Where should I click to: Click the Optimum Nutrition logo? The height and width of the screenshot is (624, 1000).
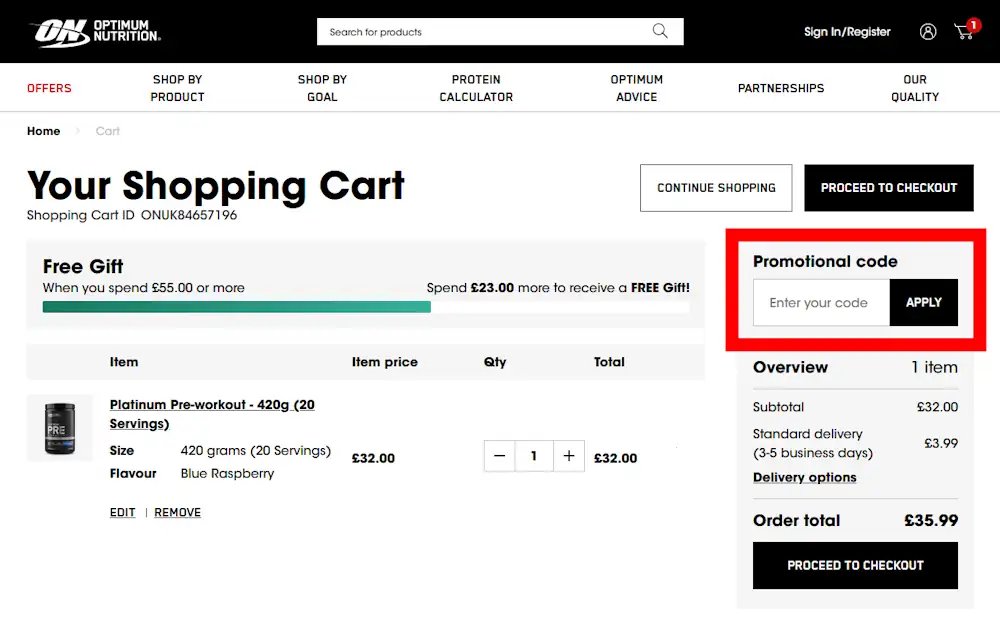94,32
